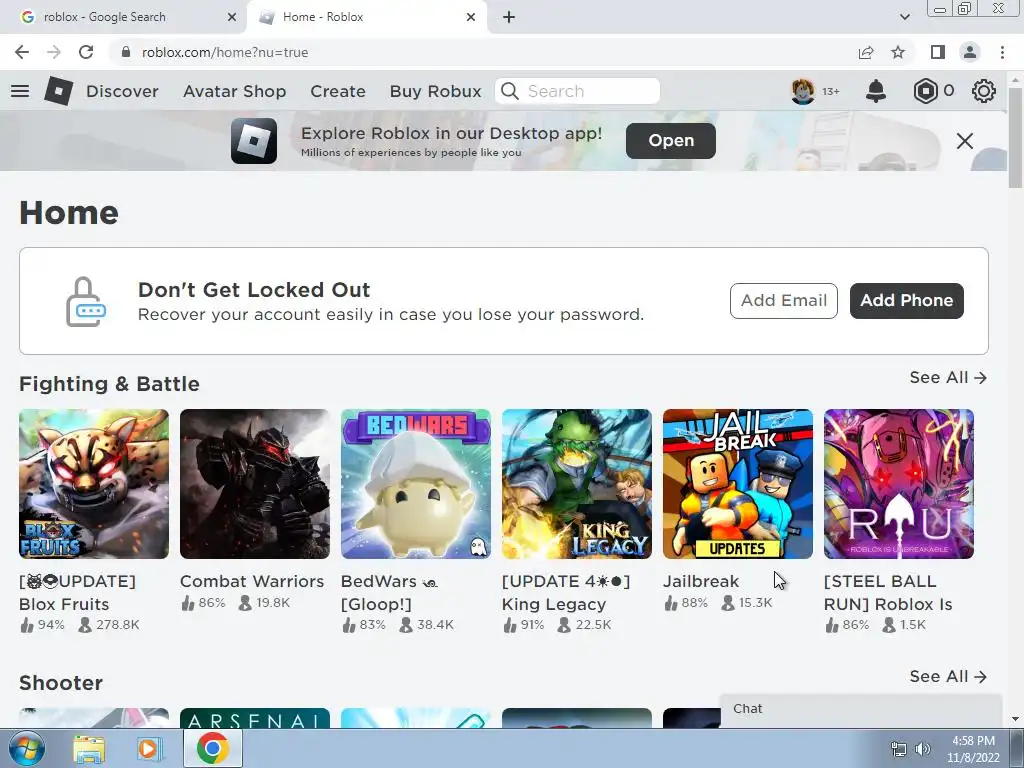Open the Arsenal shooter game thumbnail

point(255,718)
